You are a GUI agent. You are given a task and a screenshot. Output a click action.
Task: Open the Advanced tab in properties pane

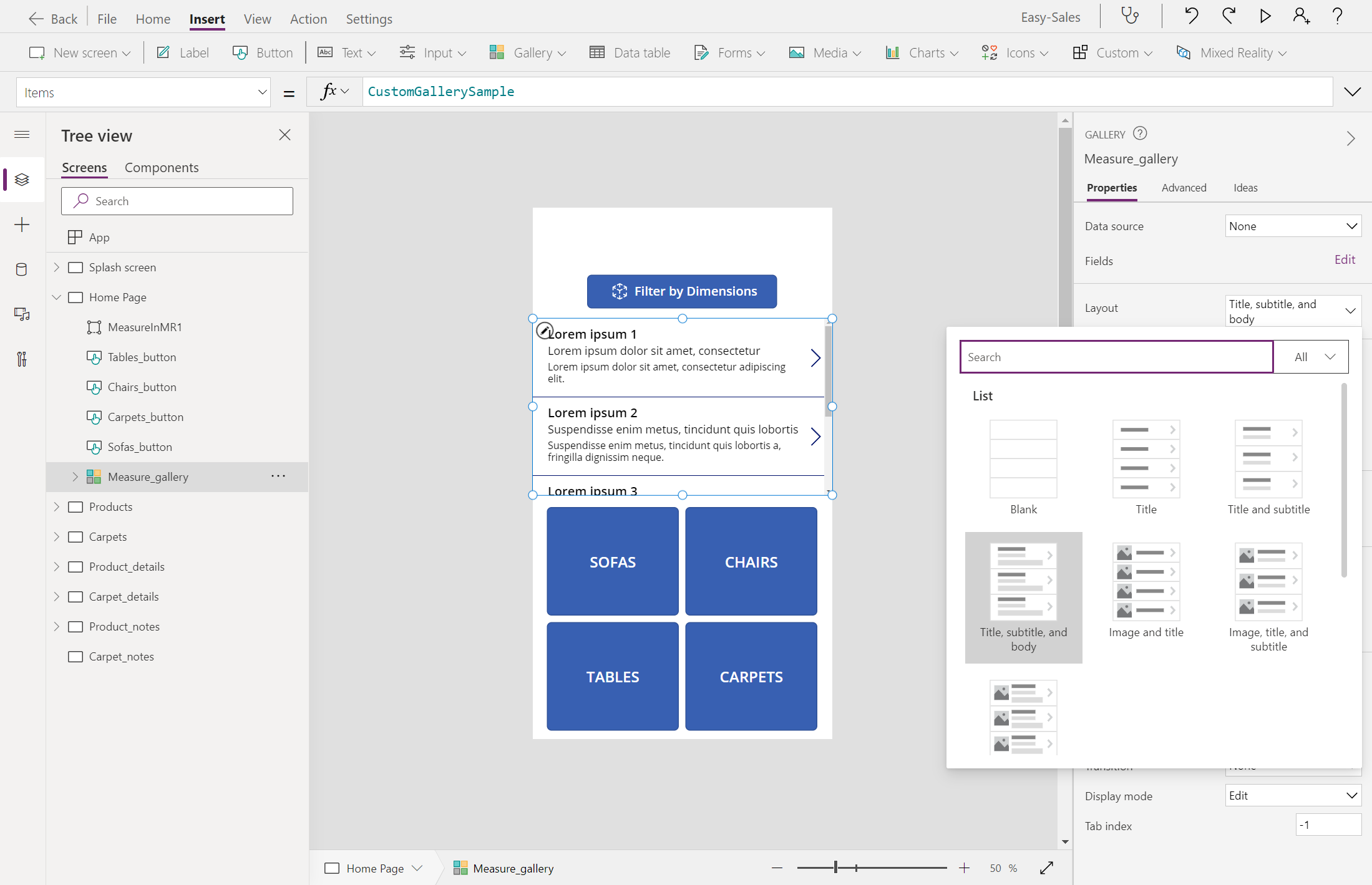point(1184,188)
